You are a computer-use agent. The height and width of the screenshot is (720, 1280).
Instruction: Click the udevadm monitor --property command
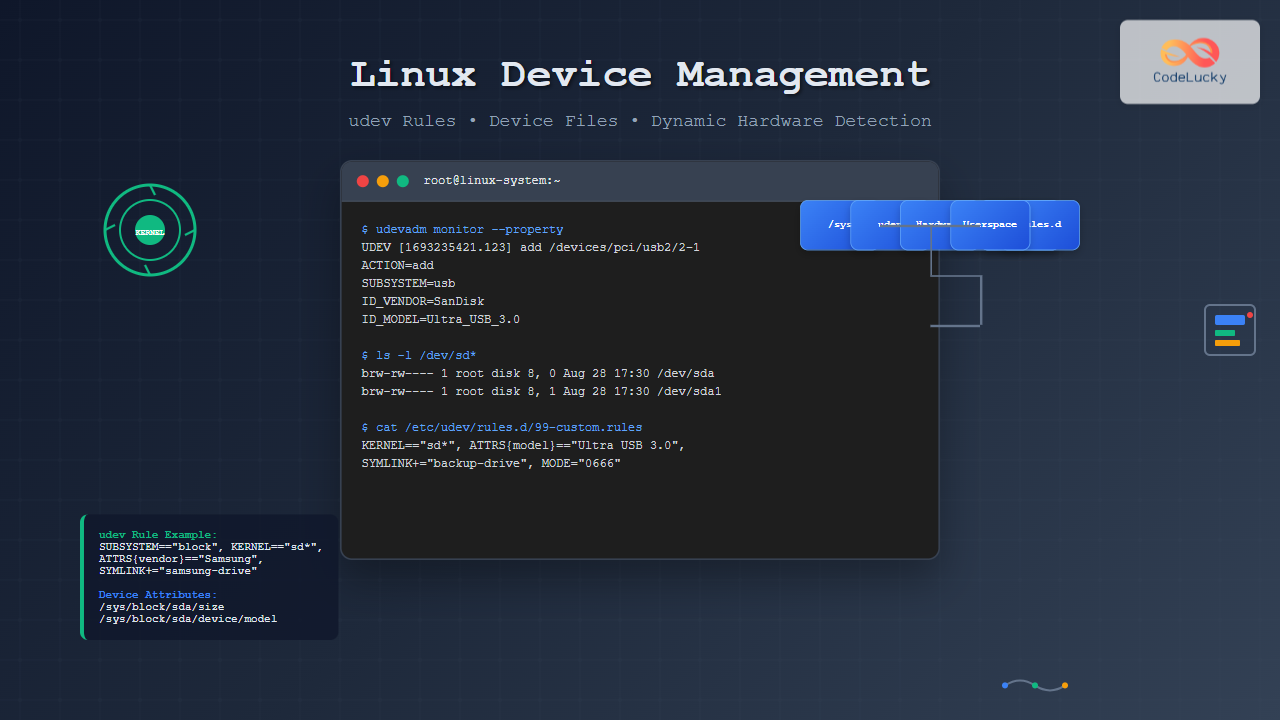click(462, 229)
